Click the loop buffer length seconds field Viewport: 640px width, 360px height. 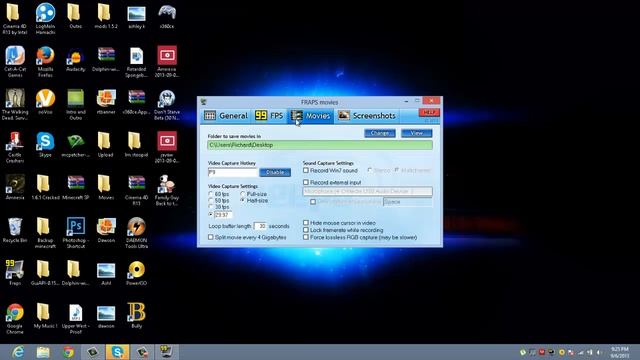click(x=260, y=226)
